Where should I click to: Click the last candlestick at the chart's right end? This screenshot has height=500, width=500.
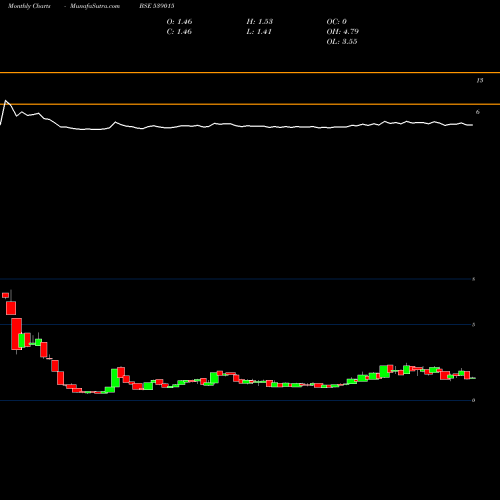click(473, 378)
